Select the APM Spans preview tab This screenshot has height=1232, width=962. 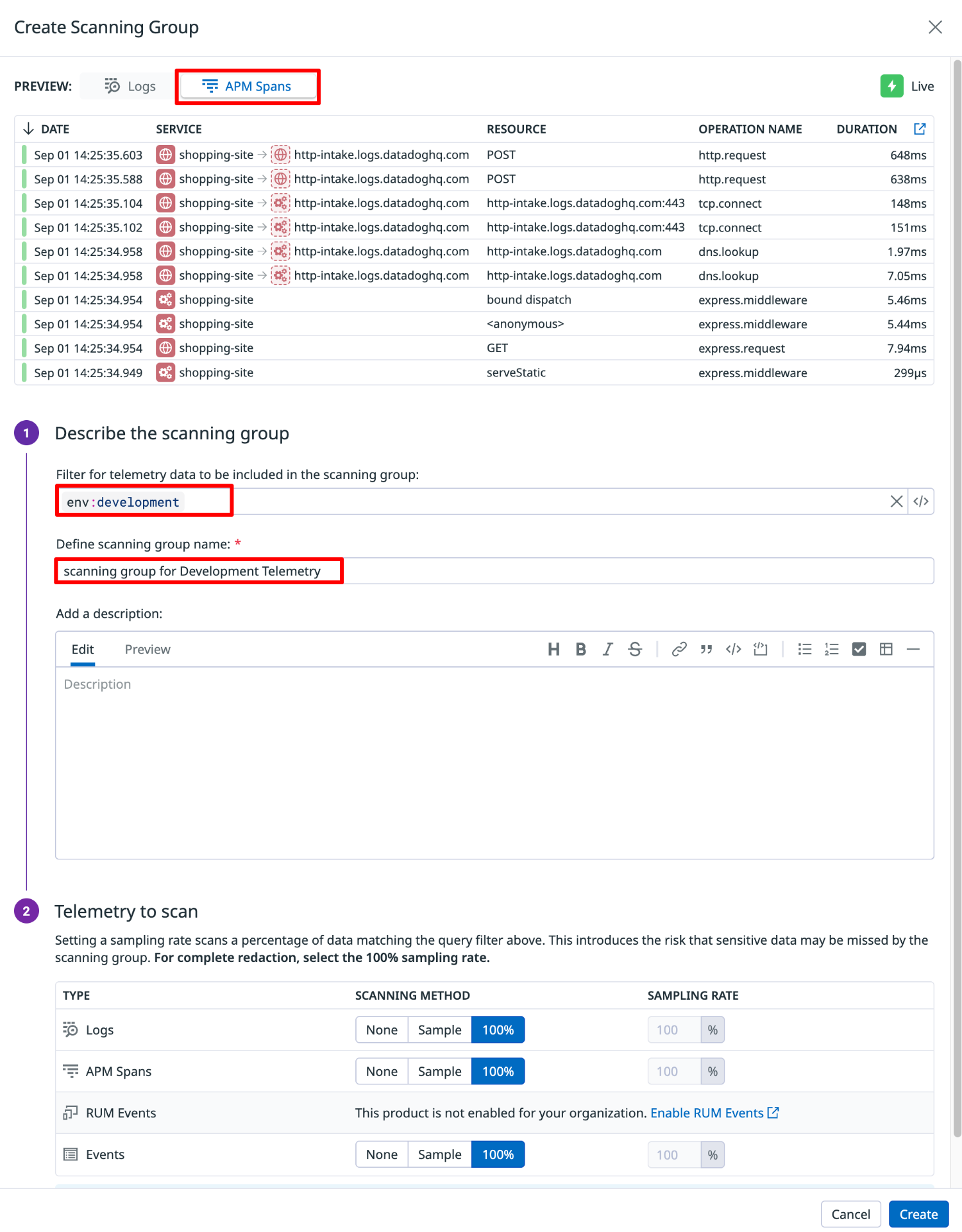click(x=248, y=86)
